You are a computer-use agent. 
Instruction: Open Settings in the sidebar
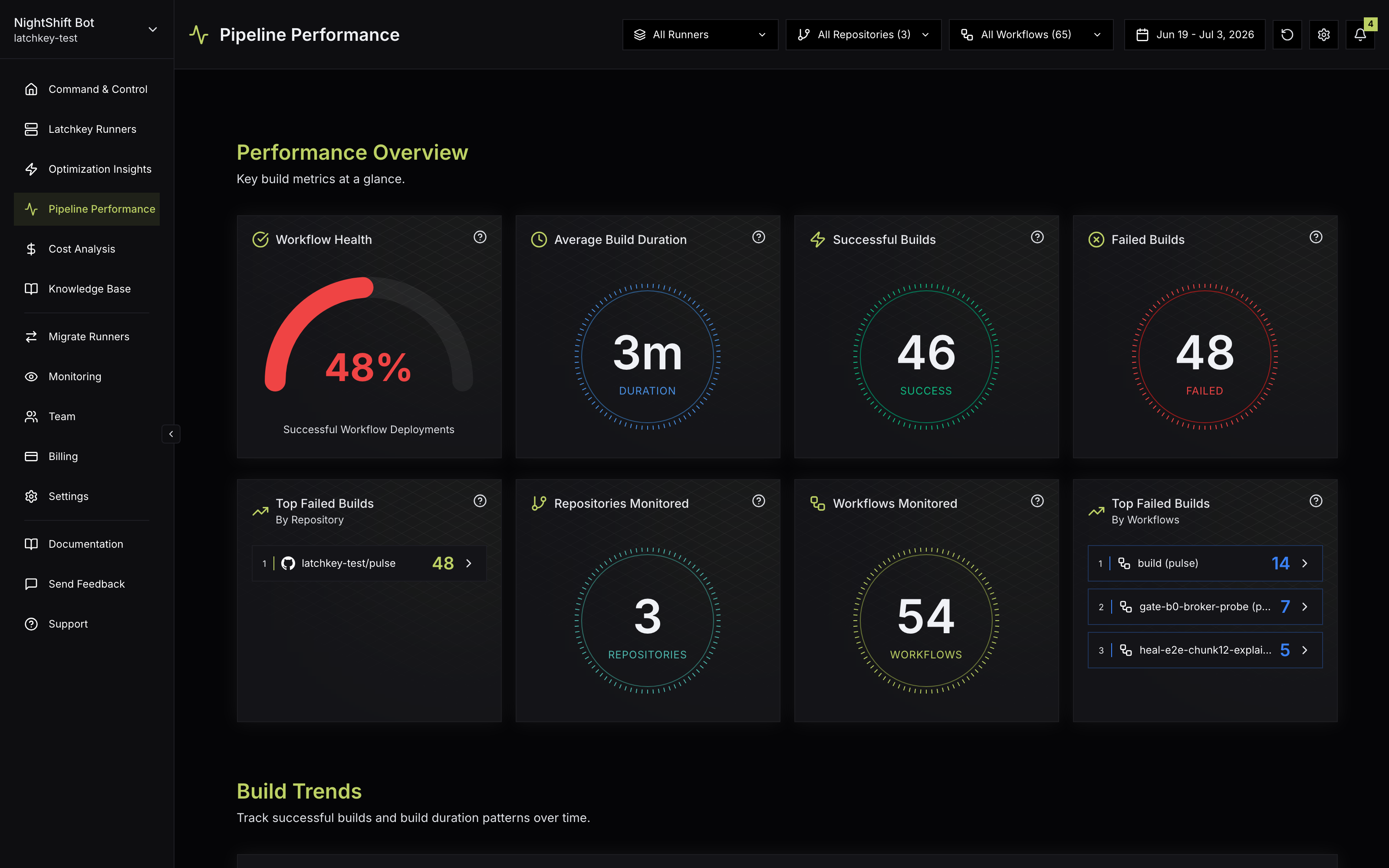[x=87, y=496]
